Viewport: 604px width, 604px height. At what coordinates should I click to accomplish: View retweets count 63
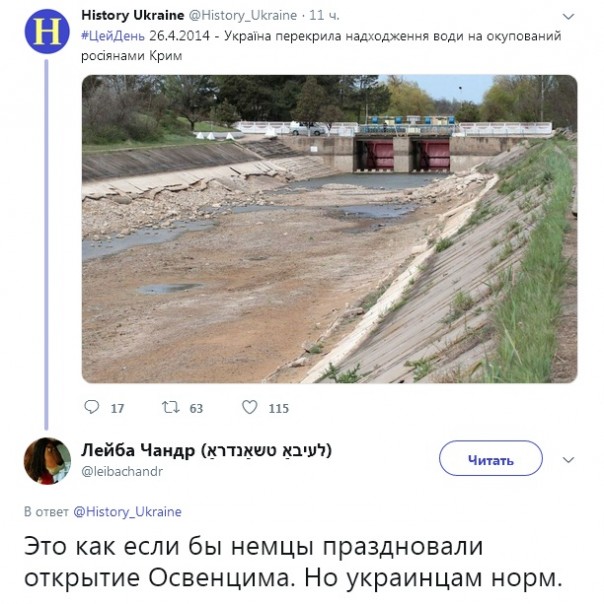click(196, 408)
